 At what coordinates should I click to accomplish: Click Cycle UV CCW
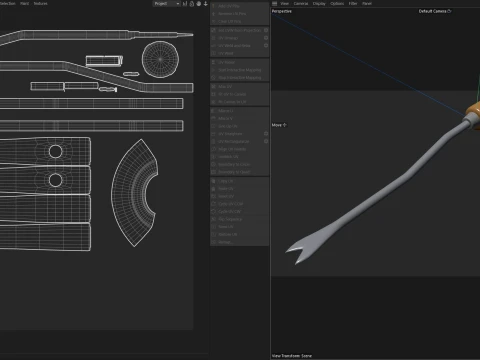coord(239,204)
